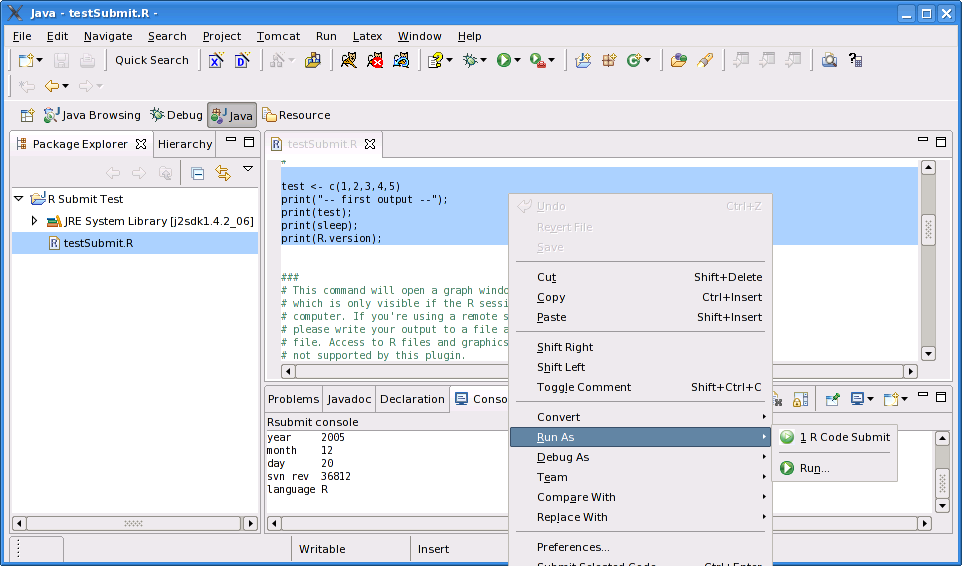Image resolution: width=962 pixels, height=566 pixels.
Task: Open the Latex menu
Action: 367,36
